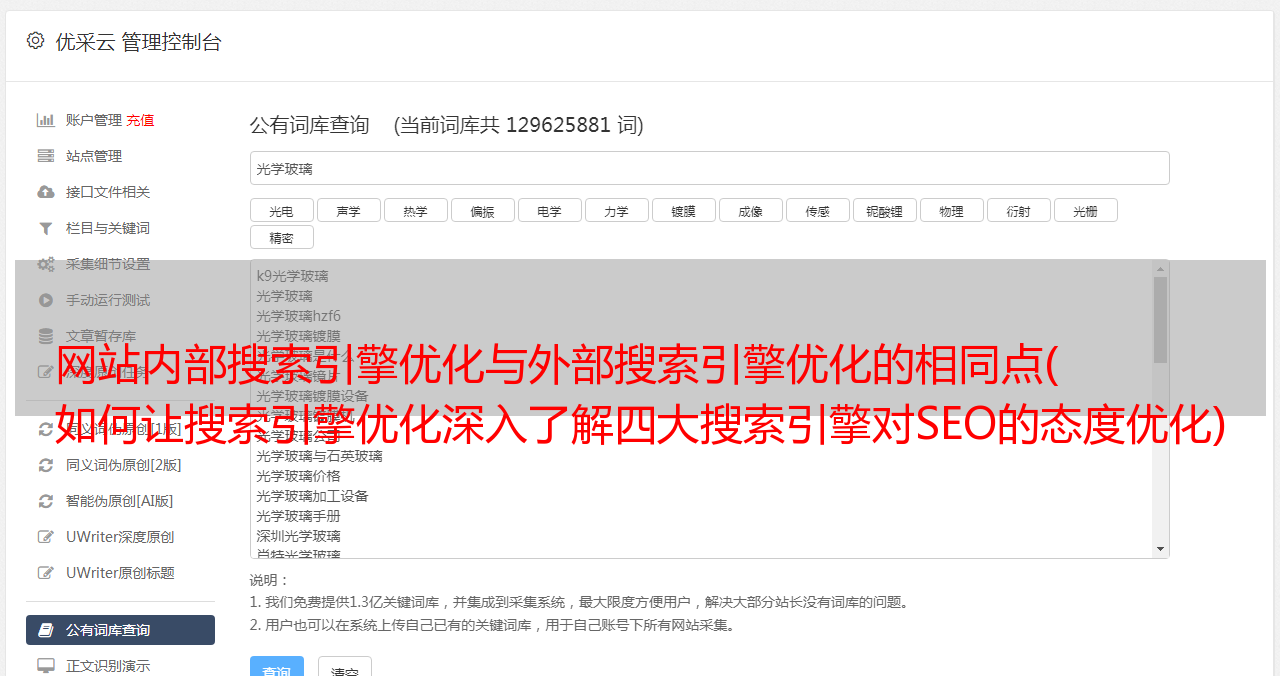The image size is (1280, 676).
Task: Select the 光电 keyword tag
Action: coord(282,210)
